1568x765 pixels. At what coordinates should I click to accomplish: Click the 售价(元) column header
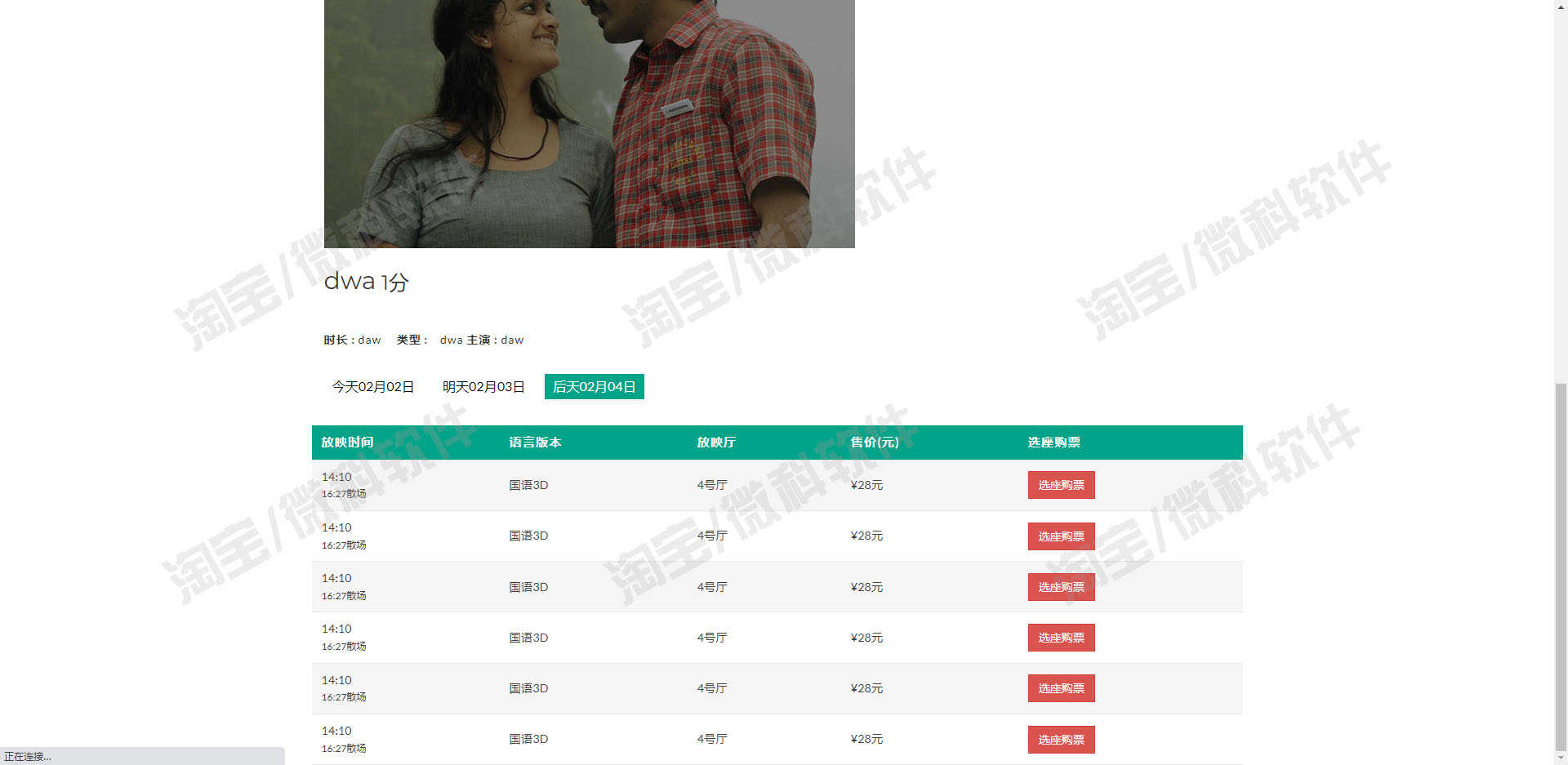pos(875,442)
